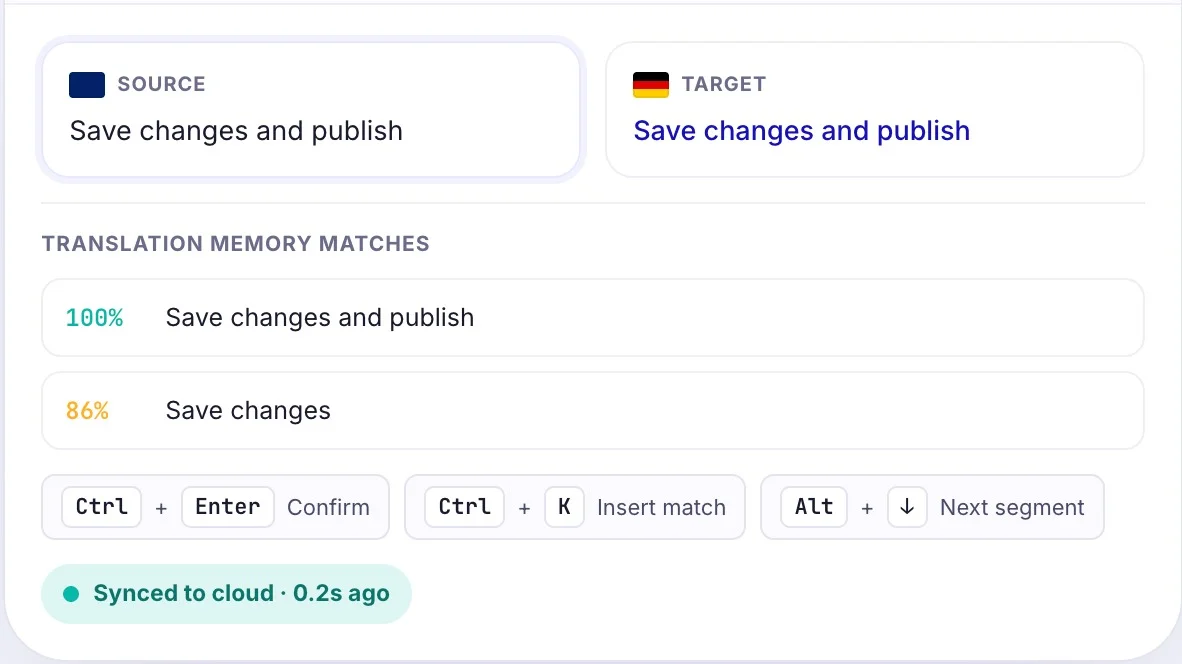Image resolution: width=1182 pixels, height=664 pixels.
Task: Click the source language flag icon
Action: (87, 84)
